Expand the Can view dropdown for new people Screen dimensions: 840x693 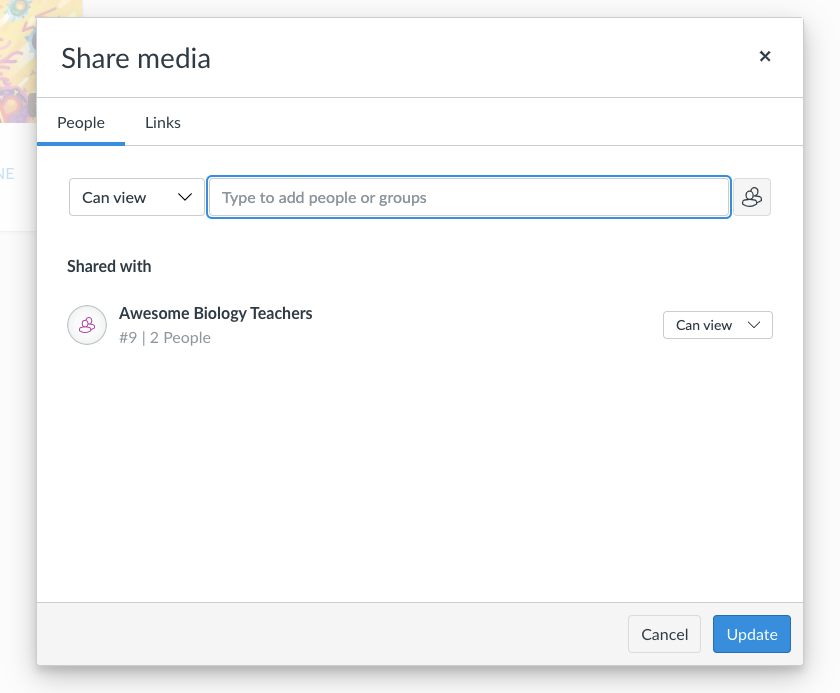coord(135,197)
